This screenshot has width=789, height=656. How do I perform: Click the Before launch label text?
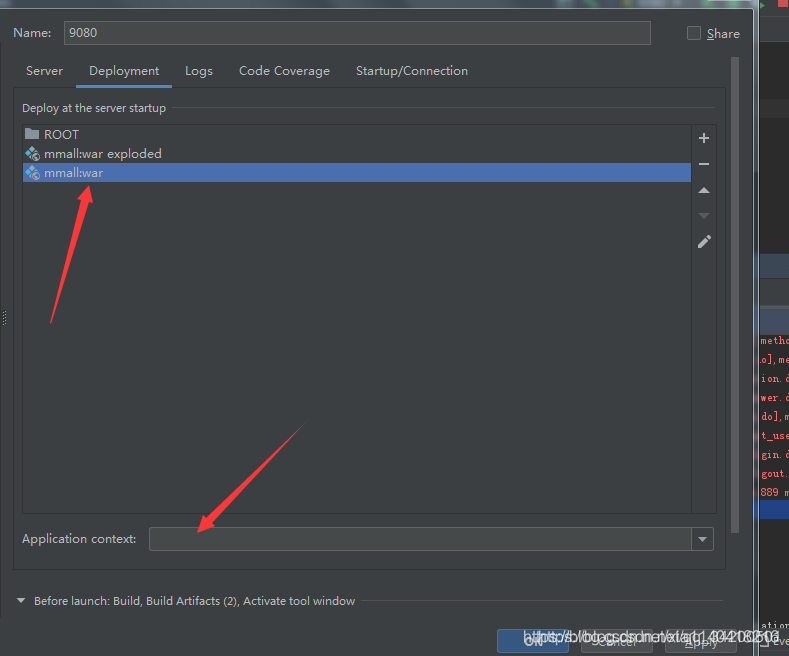[194, 601]
